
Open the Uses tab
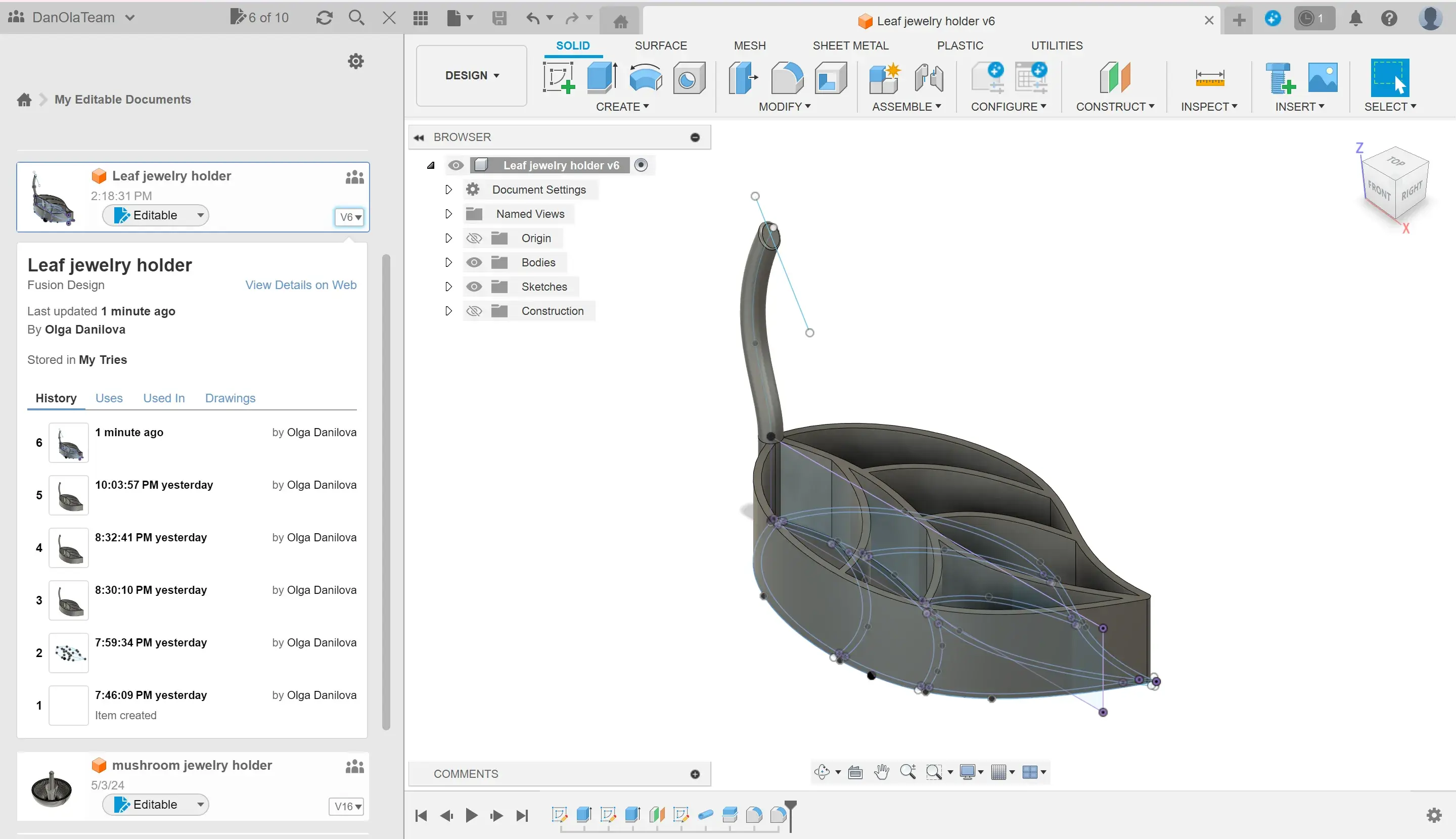point(109,398)
